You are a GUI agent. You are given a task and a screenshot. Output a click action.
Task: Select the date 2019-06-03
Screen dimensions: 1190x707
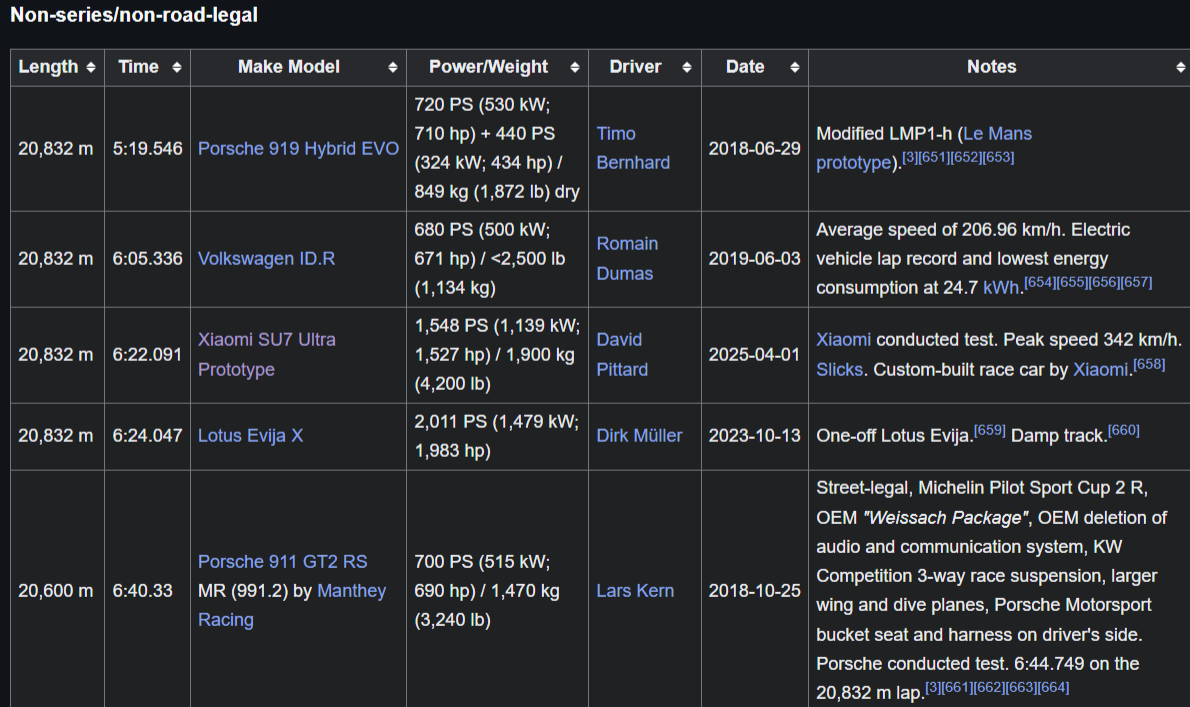(754, 259)
